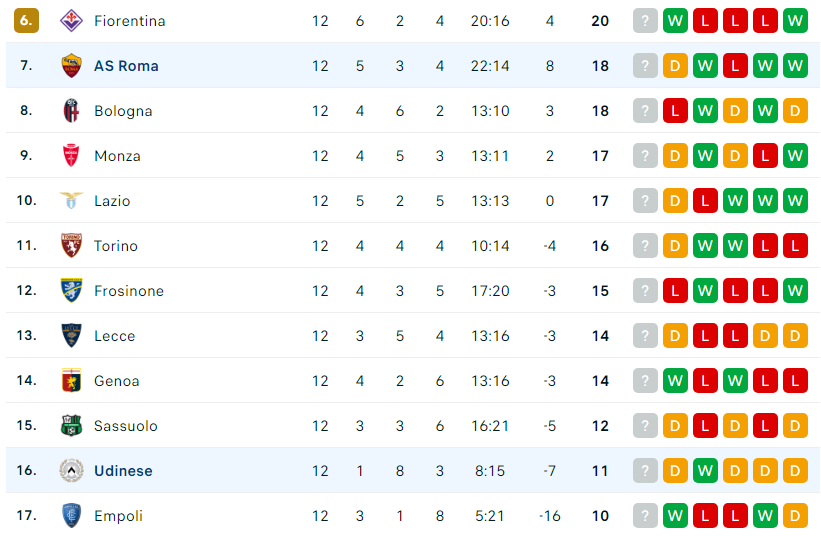Click the gold position 6 badge
This screenshot has height=537, width=821.
click(26, 21)
